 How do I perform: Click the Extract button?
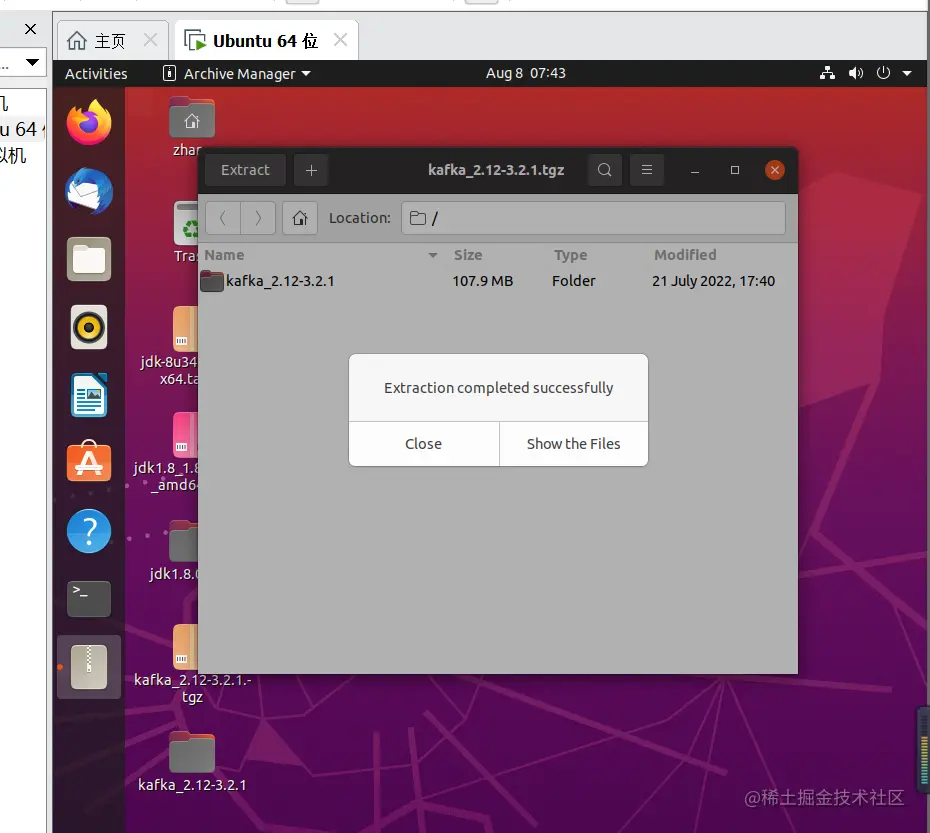245,170
